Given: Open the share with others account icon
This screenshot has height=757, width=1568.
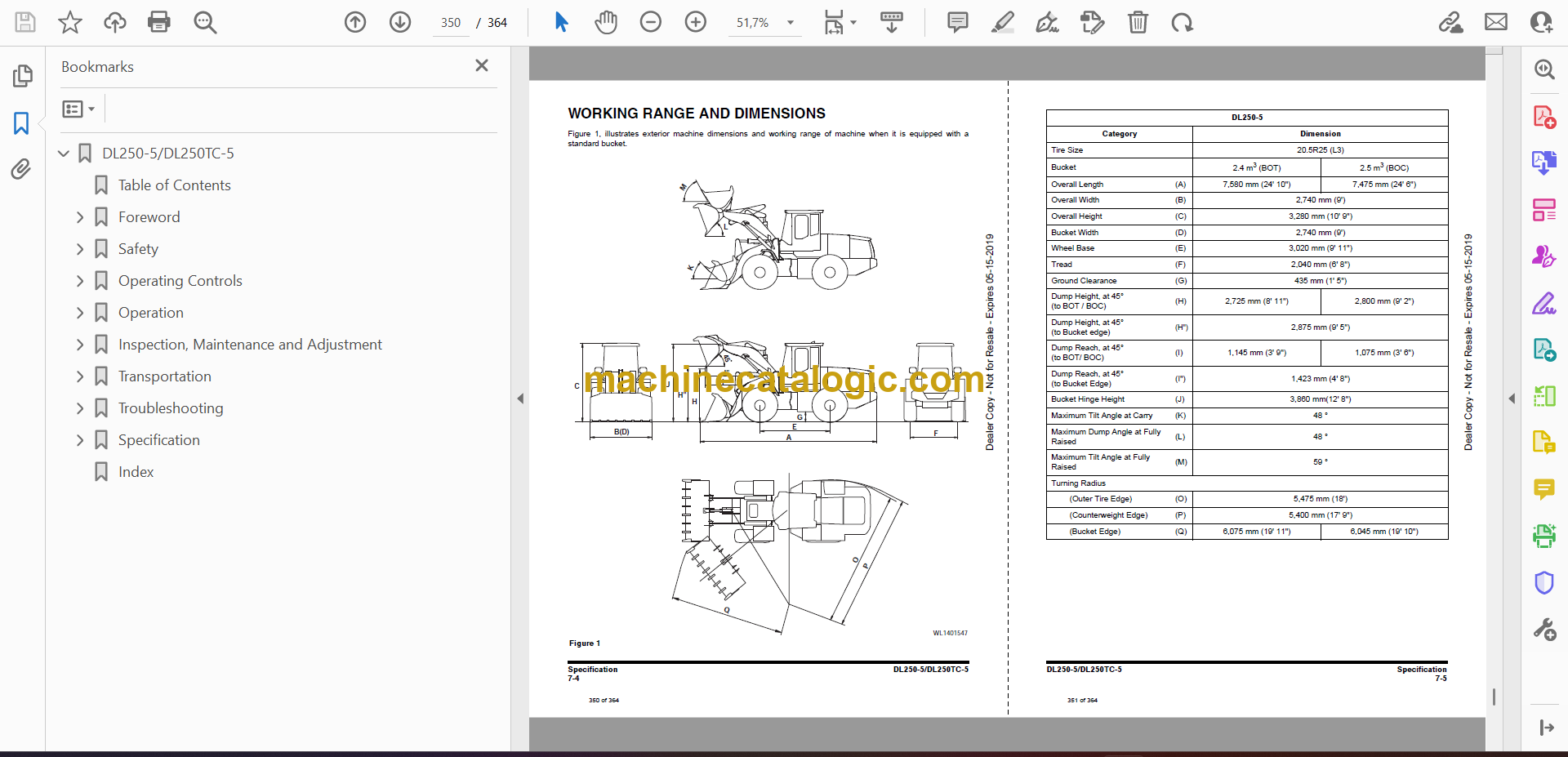Looking at the screenshot, I should point(1542,22).
